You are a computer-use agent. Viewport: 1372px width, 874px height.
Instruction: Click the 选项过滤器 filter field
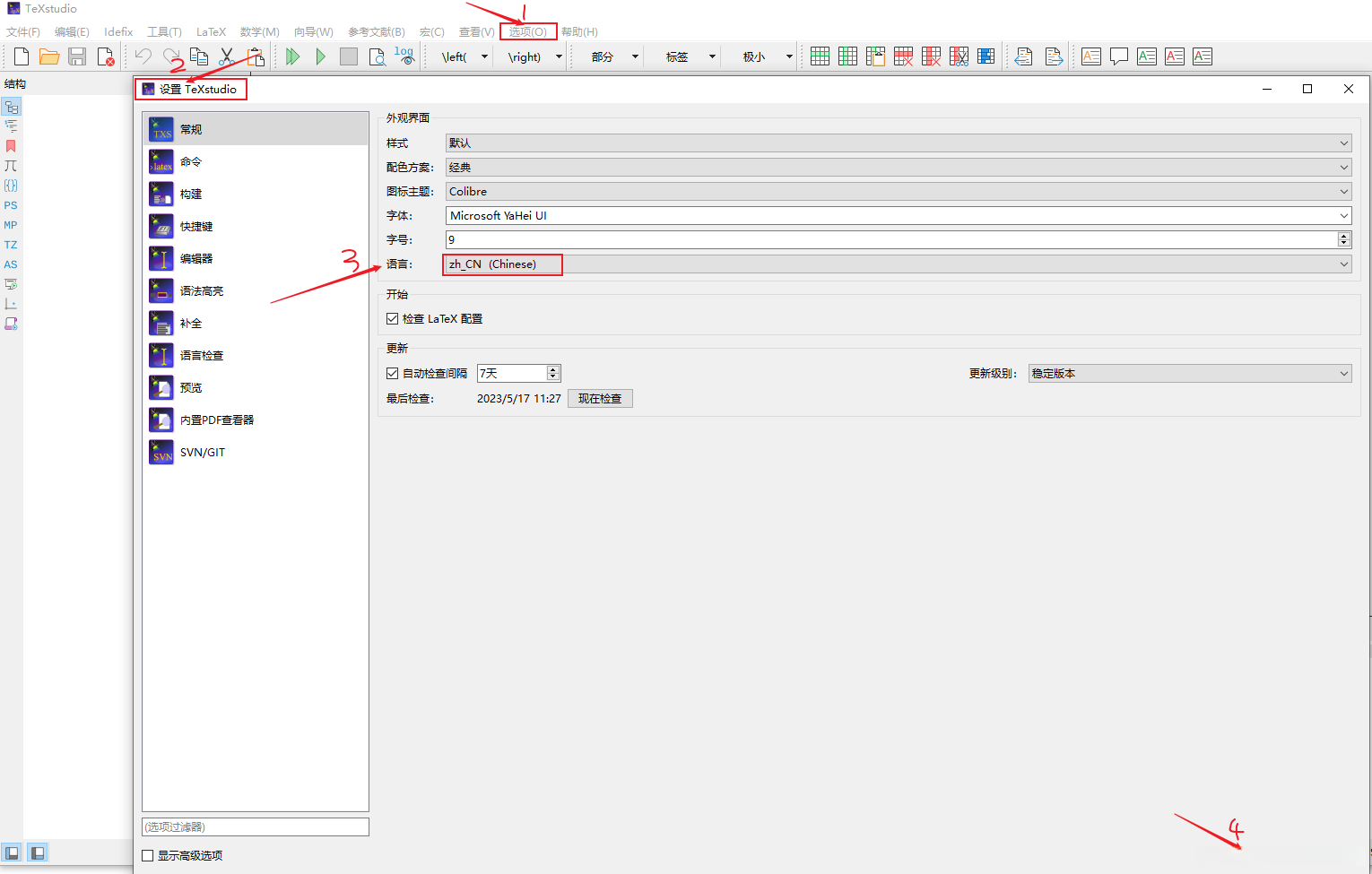point(256,826)
